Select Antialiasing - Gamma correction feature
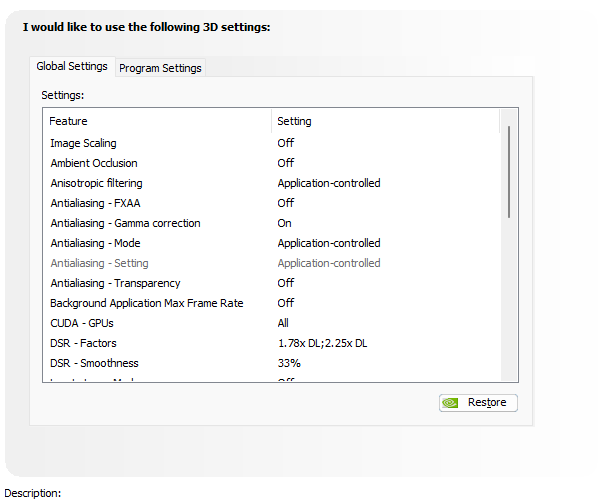This screenshot has height=502, width=612. [125, 223]
